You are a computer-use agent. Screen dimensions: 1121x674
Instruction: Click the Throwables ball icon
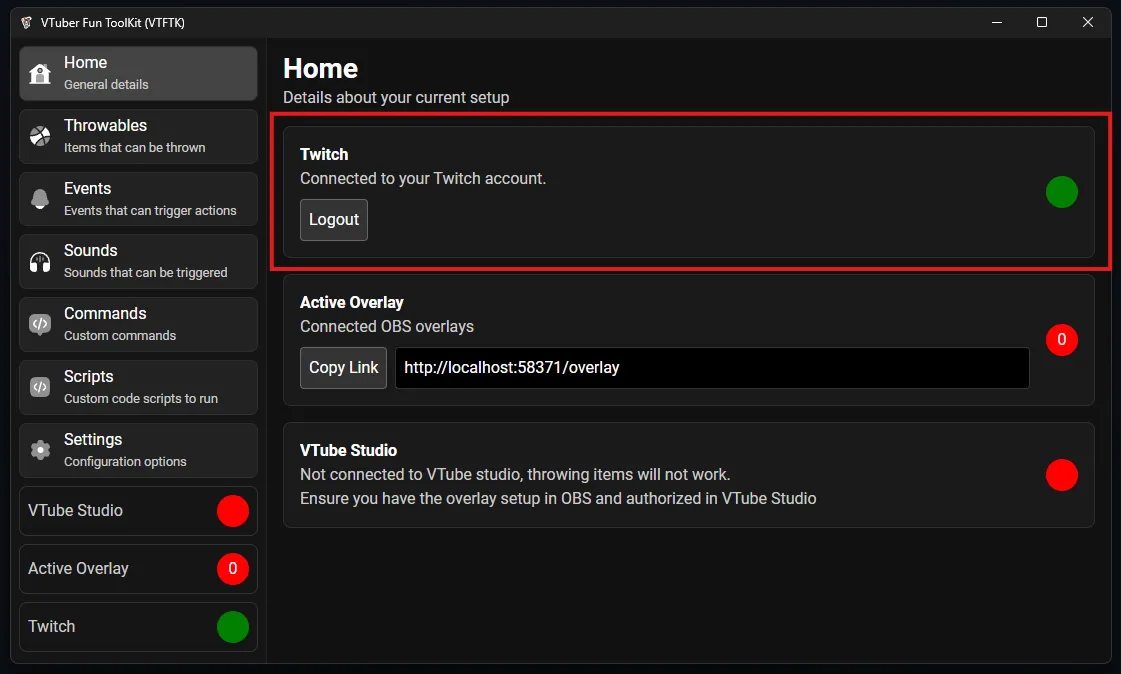tap(40, 136)
